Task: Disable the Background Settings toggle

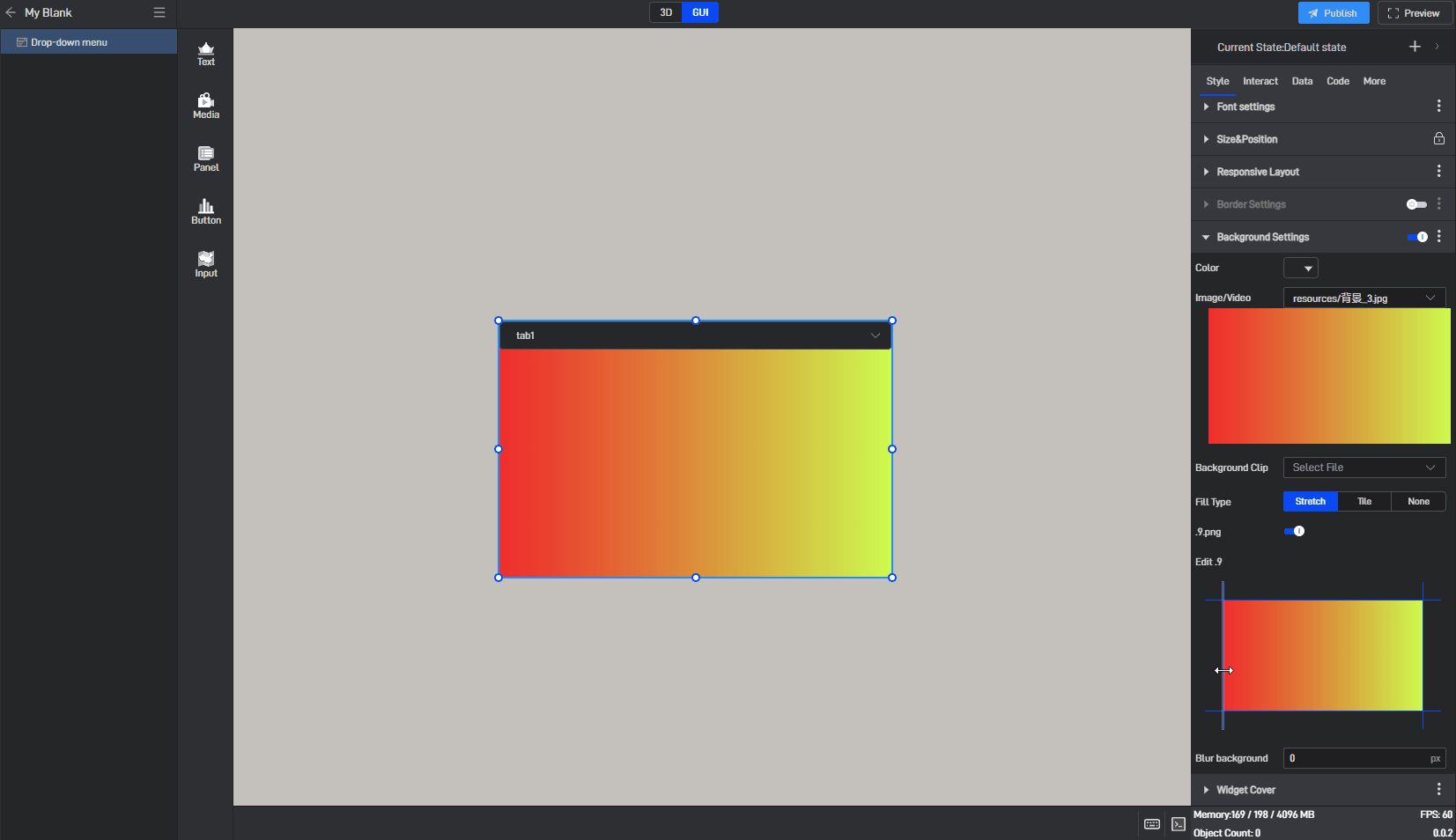Action: [1416, 237]
